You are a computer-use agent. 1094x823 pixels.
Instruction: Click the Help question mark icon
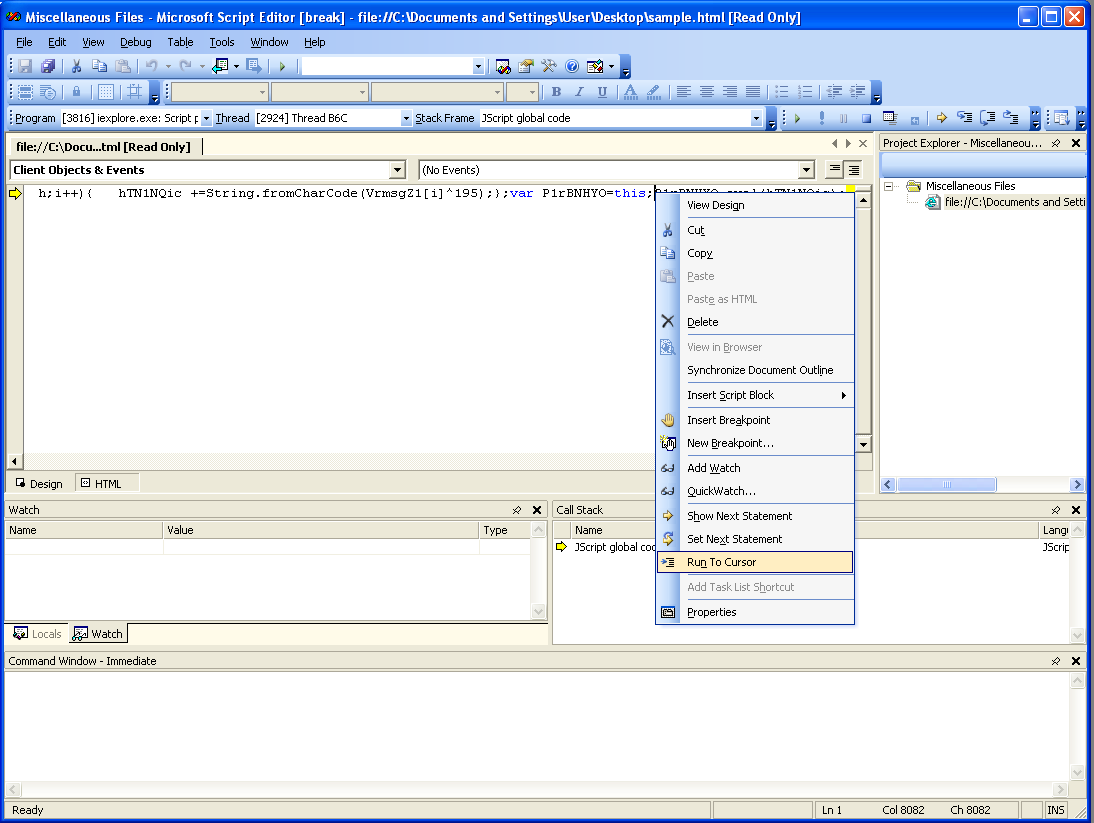click(572, 66)
